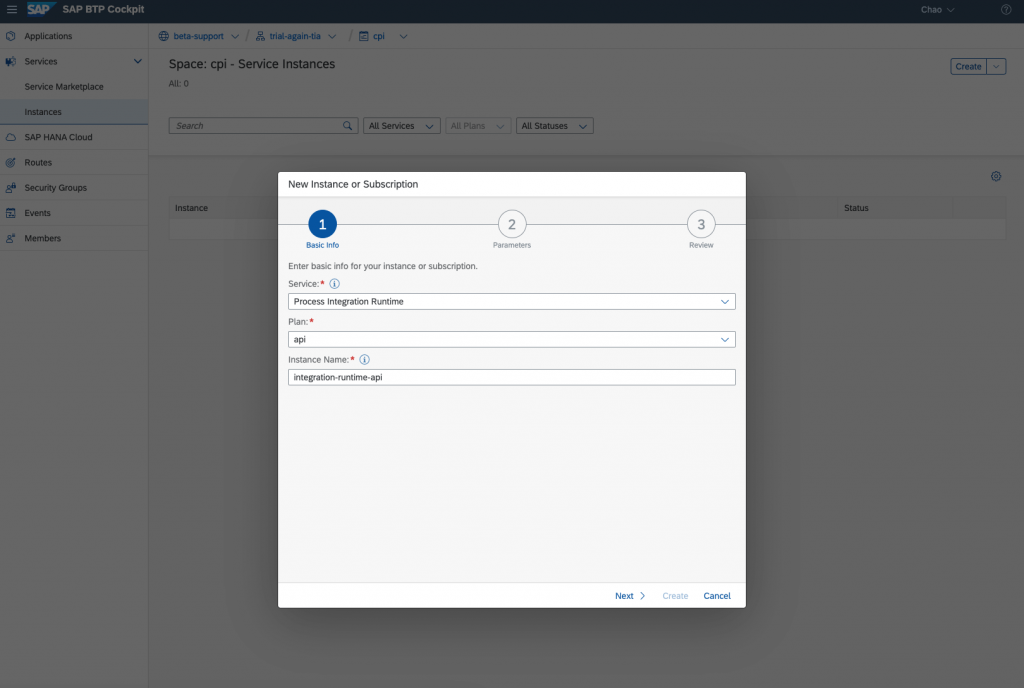Viewport: 1024px width, 688px height.
Task: Click the search magnifier icon
Action: [347, 125]
